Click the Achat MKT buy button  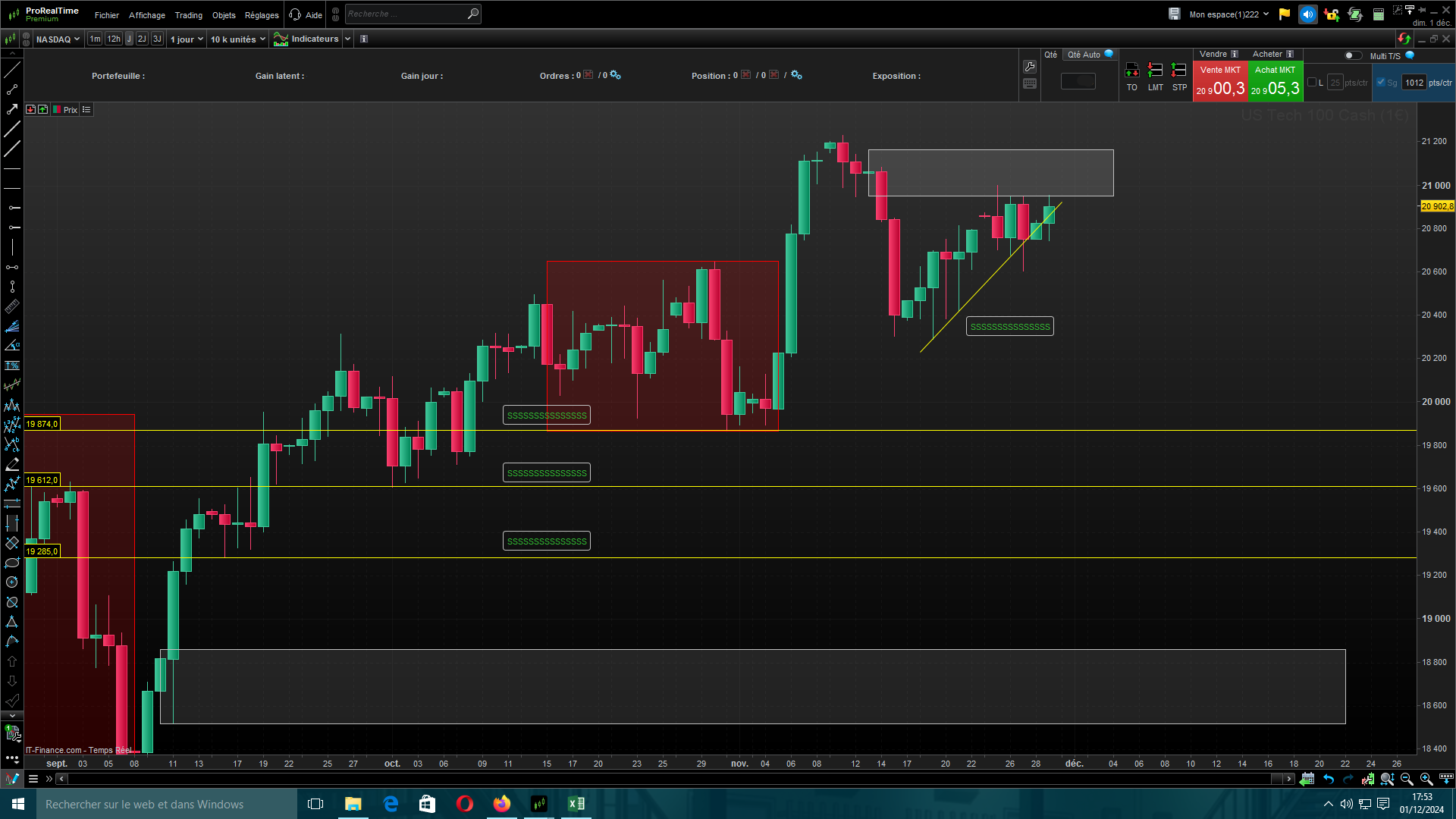(1275, 81)
